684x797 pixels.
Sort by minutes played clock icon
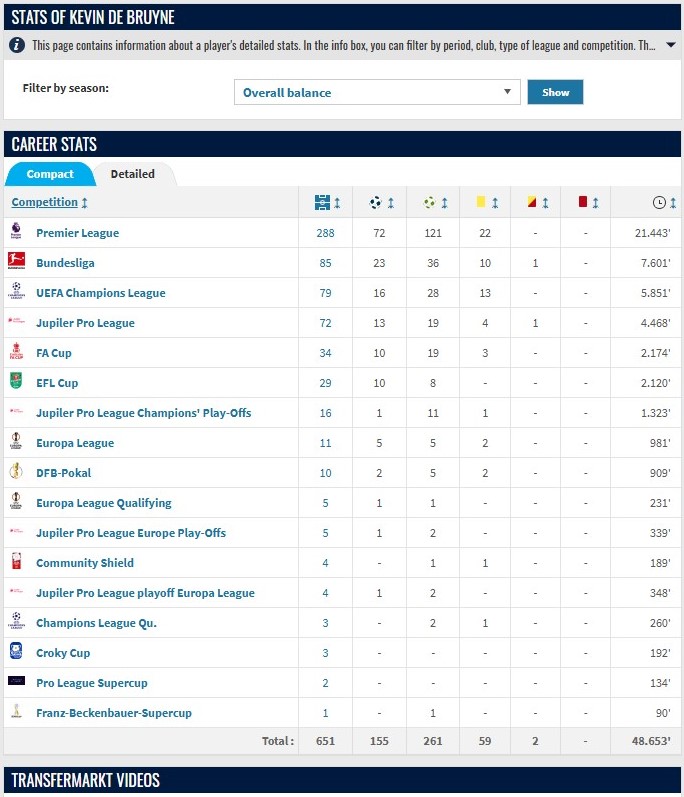(659, 202)
